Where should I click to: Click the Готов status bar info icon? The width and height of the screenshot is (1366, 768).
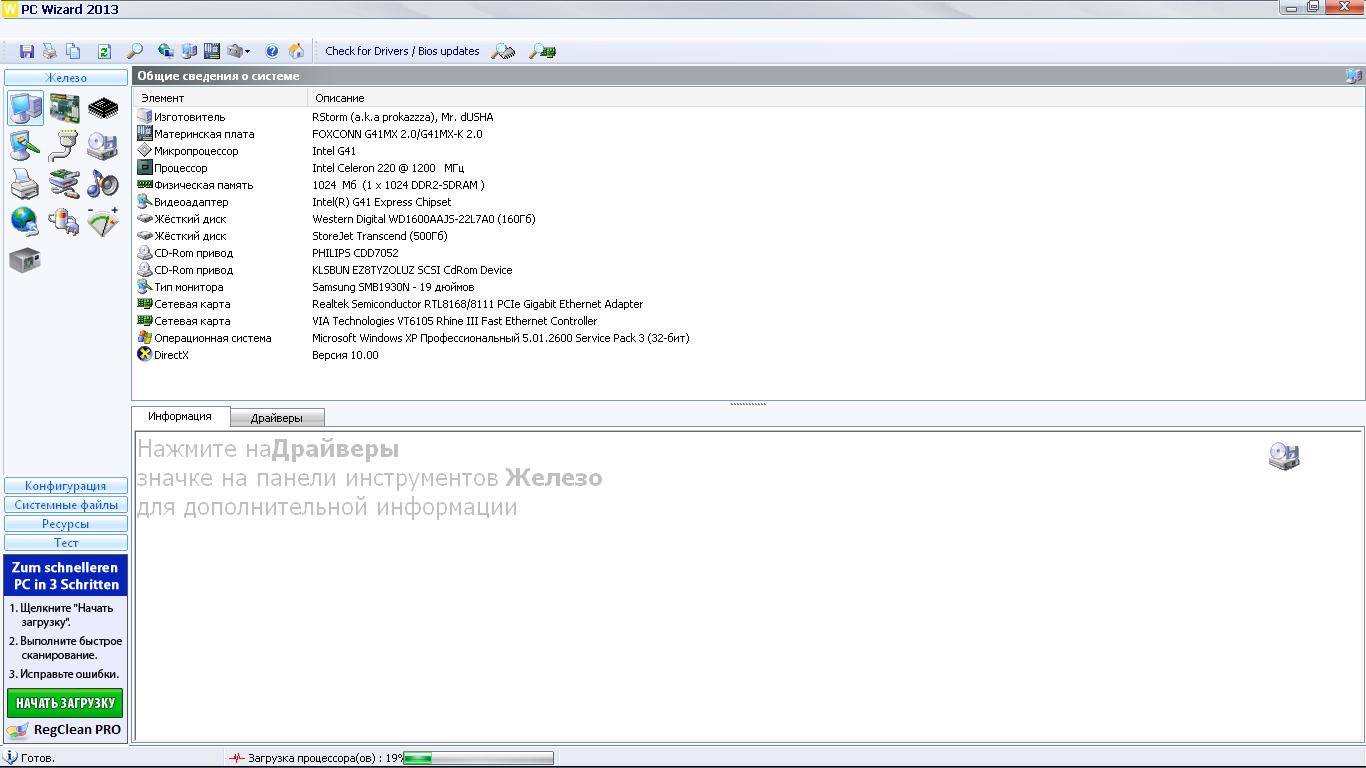11,758
